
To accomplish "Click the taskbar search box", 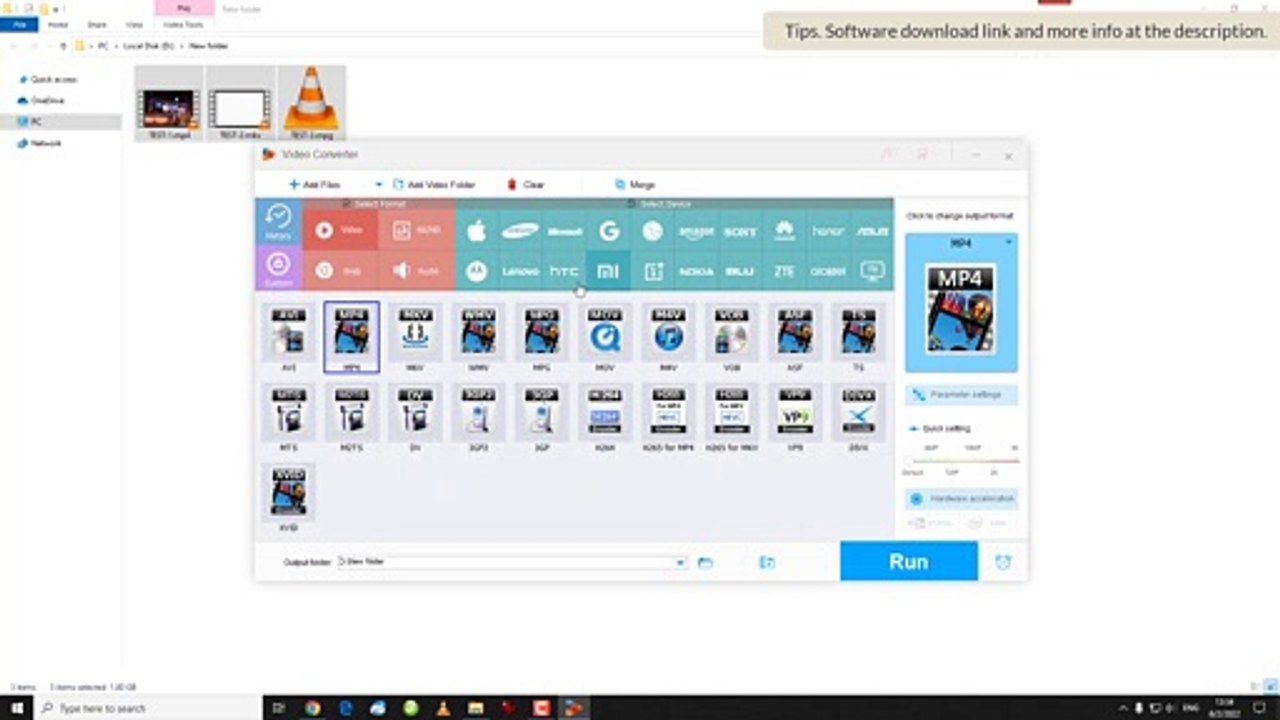I will (150, 708).
